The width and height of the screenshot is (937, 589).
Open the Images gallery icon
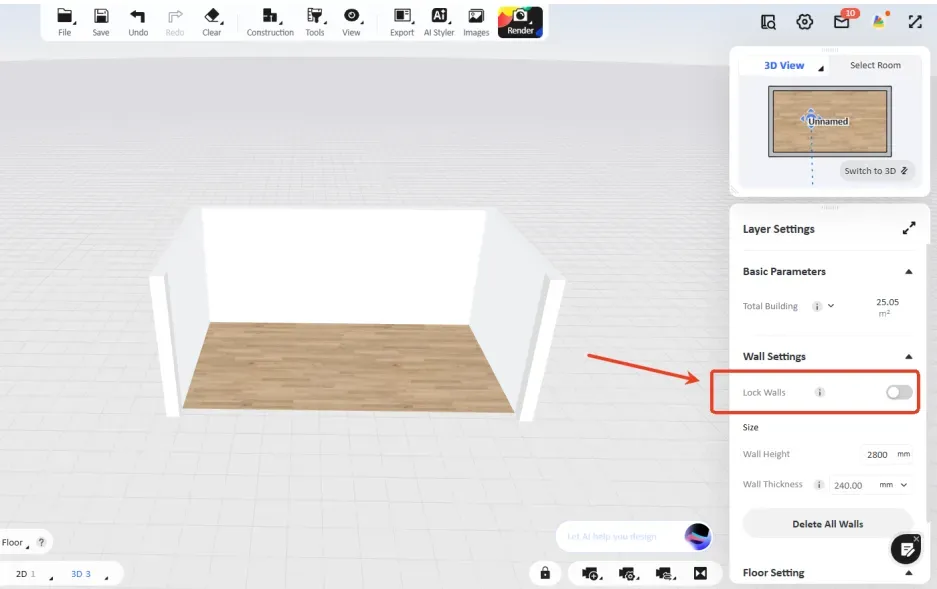point(476,21)
